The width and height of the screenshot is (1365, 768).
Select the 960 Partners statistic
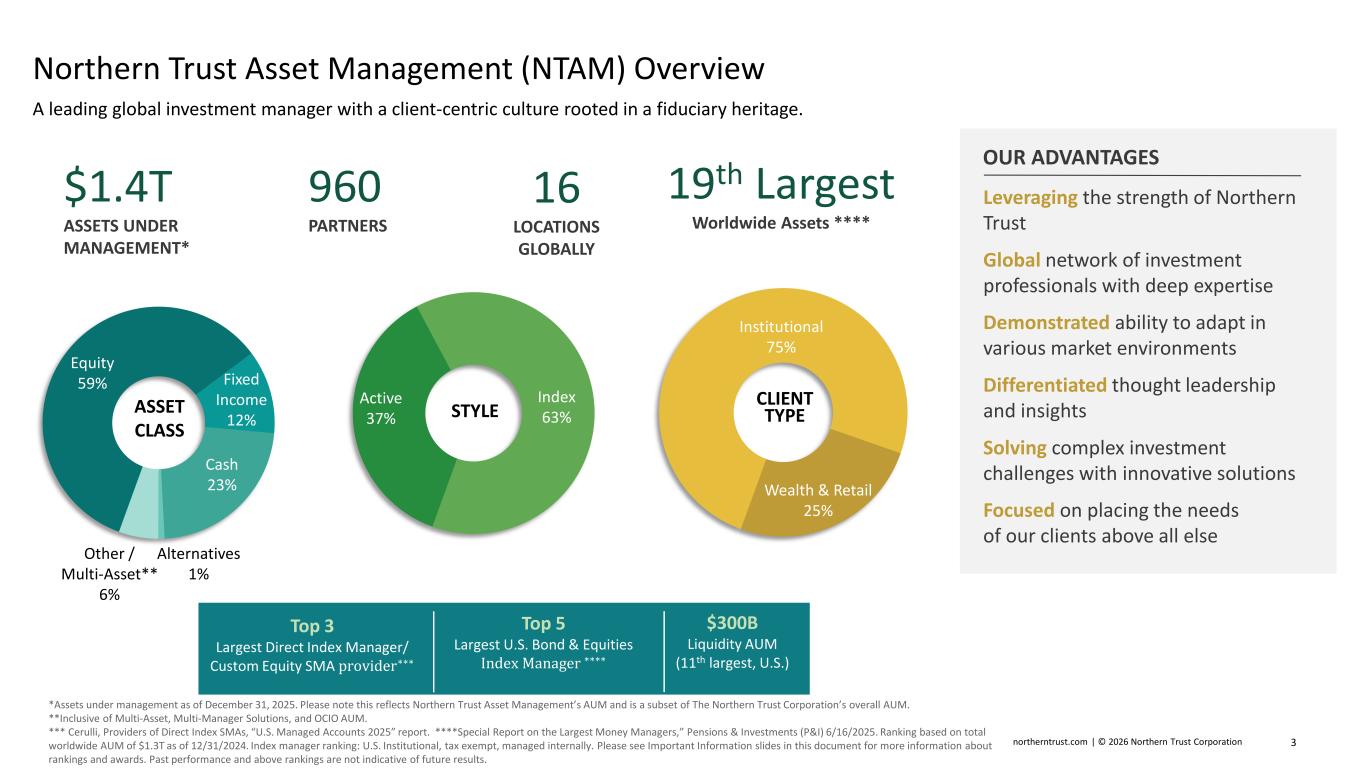click(345, 187)
